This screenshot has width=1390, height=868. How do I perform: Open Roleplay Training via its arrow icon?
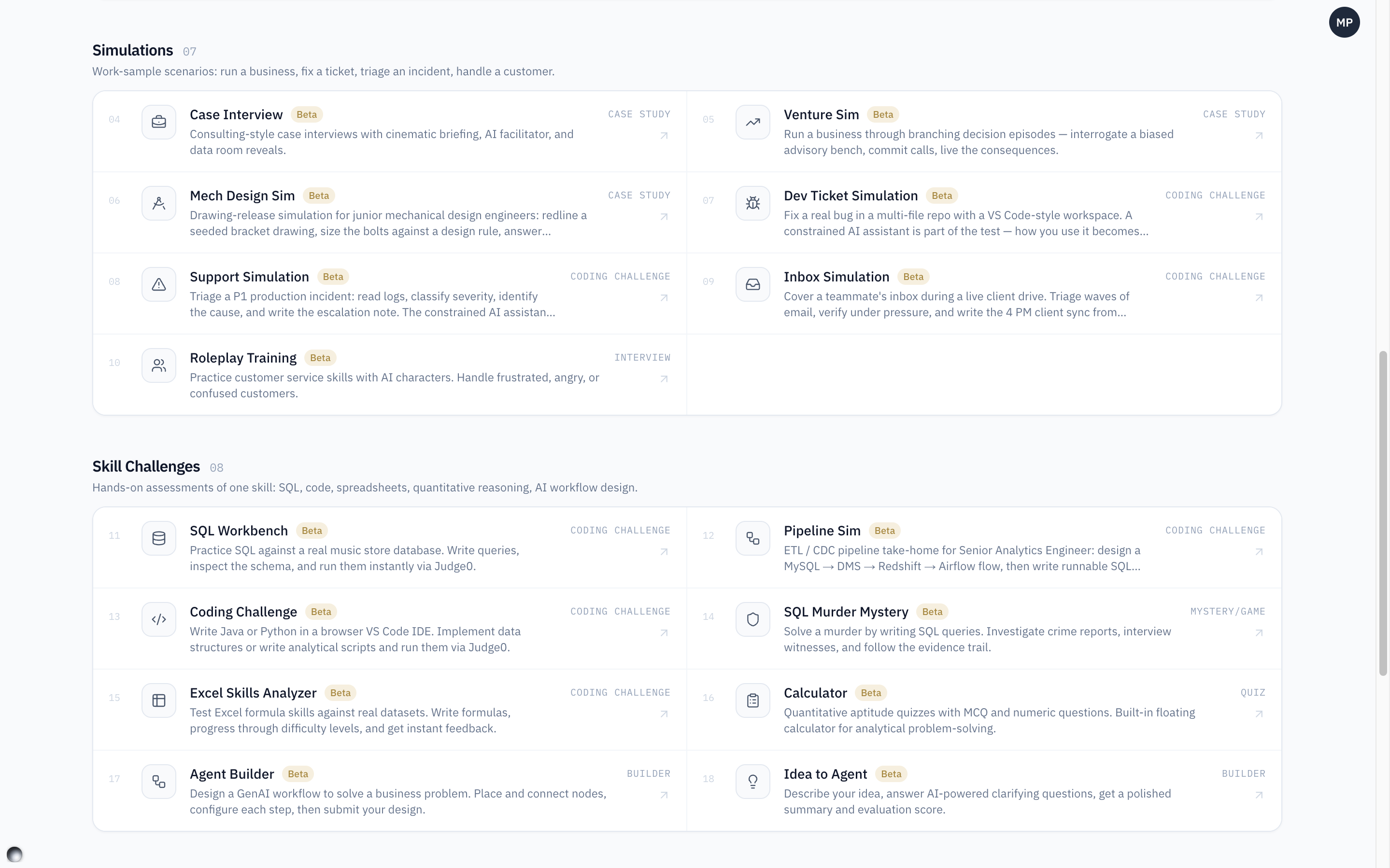coord(664,379)
